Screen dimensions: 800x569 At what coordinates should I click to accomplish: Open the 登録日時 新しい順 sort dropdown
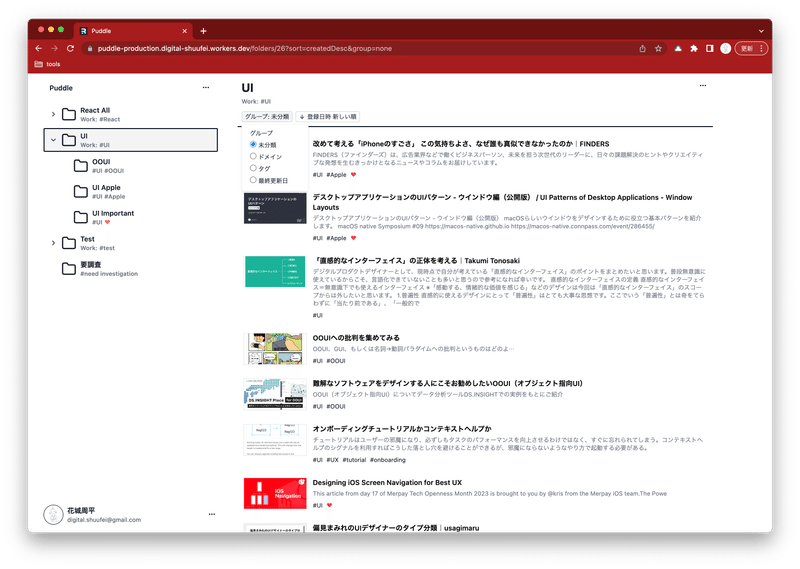[328, 117]
